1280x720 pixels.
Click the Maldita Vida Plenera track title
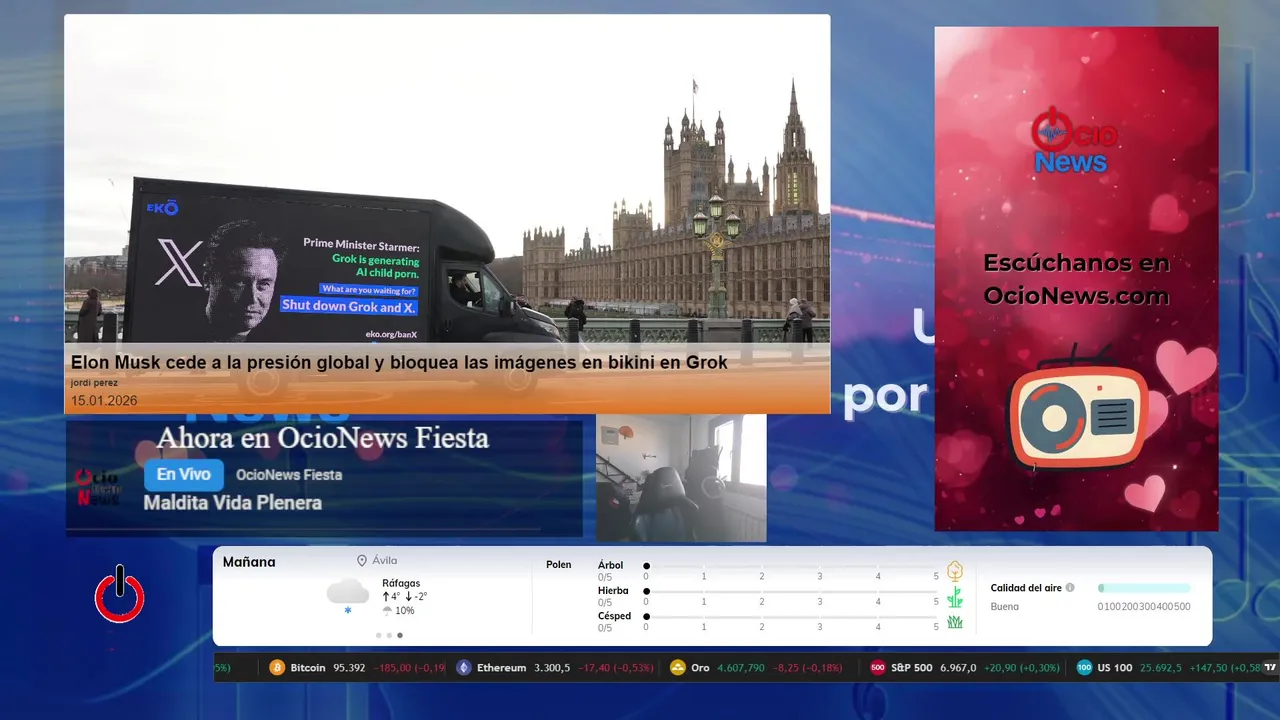point(233,503)
